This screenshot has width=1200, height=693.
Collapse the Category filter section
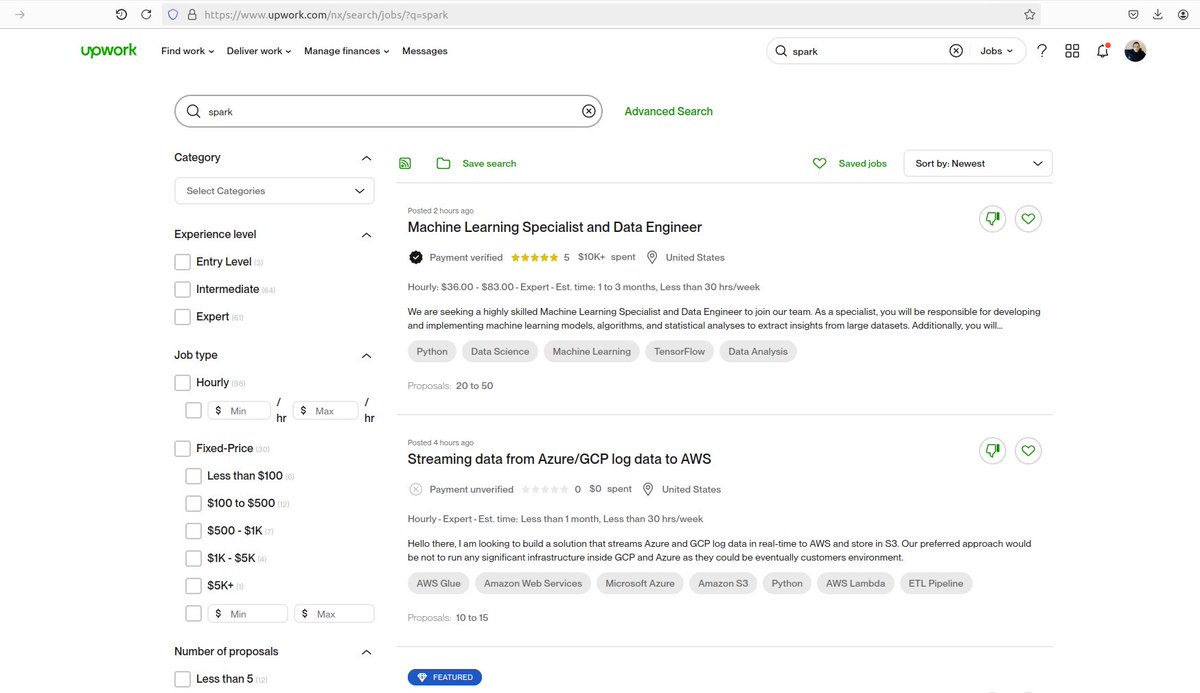[366, 158]
